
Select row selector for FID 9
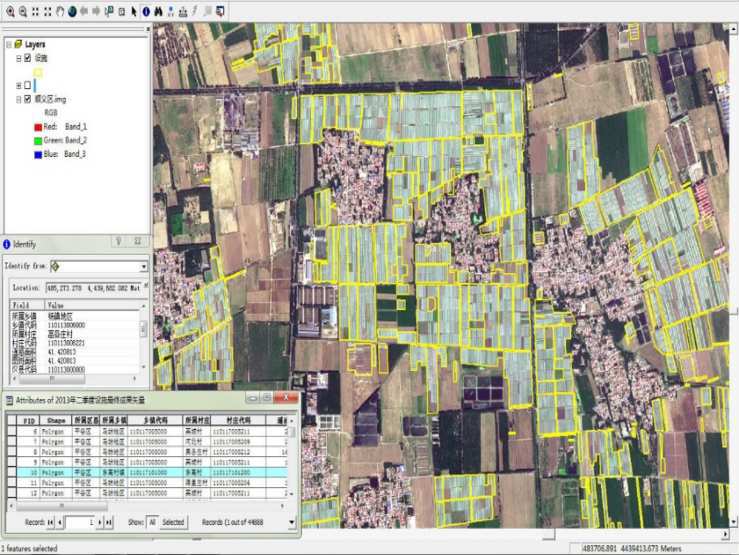pyautogui.click(x=12, y=463)
